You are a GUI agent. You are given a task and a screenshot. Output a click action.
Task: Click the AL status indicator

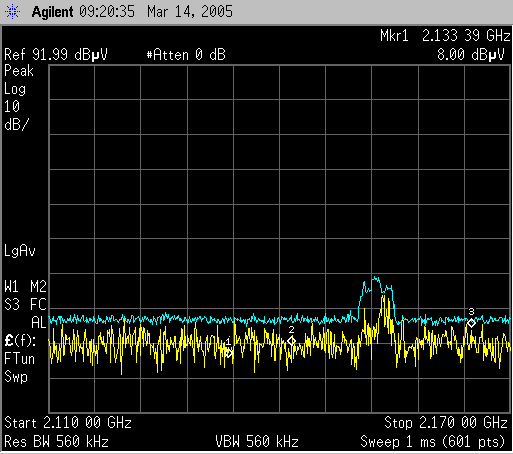pos(38,323)
